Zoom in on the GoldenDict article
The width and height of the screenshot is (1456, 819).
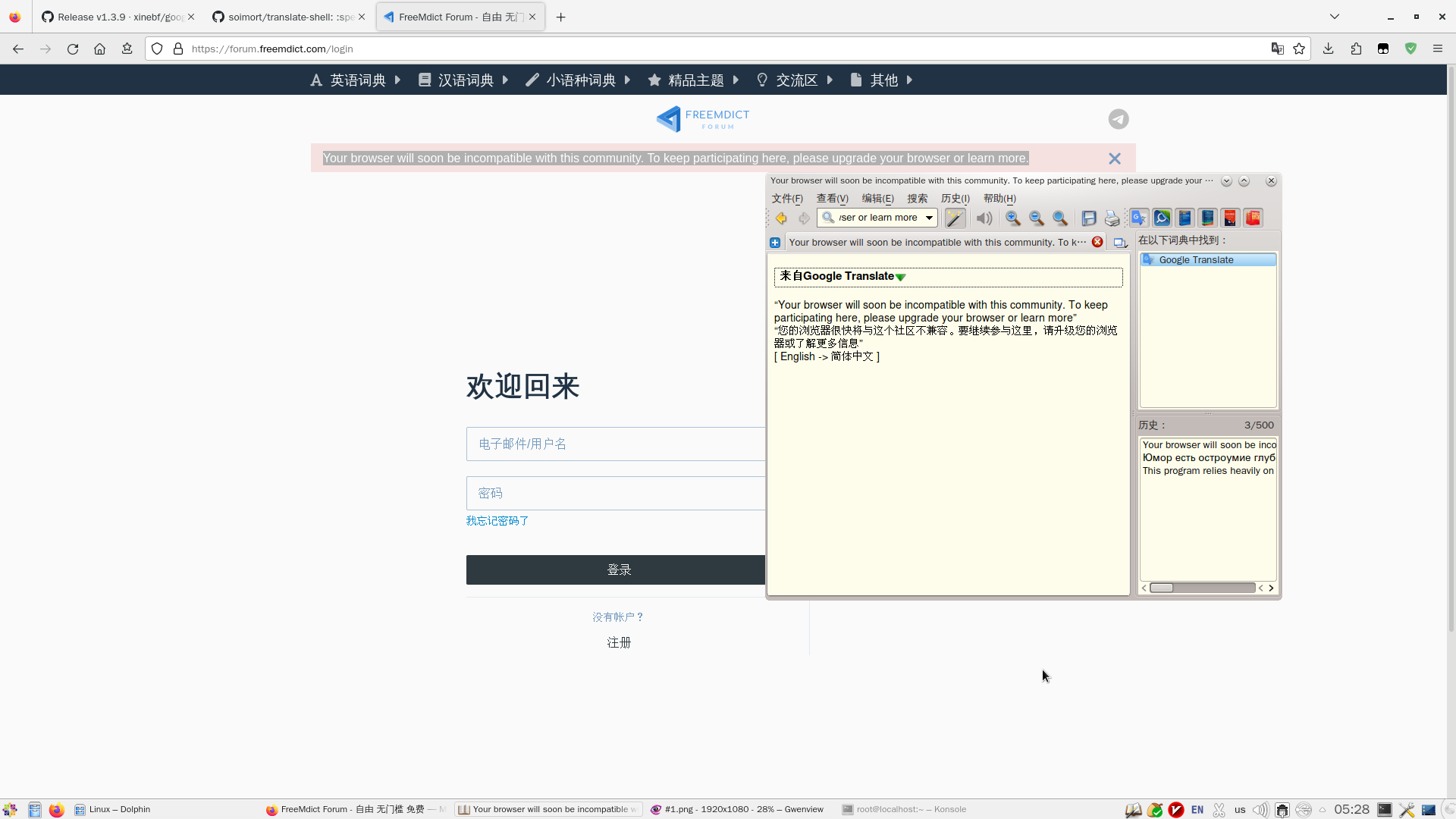1013,218
